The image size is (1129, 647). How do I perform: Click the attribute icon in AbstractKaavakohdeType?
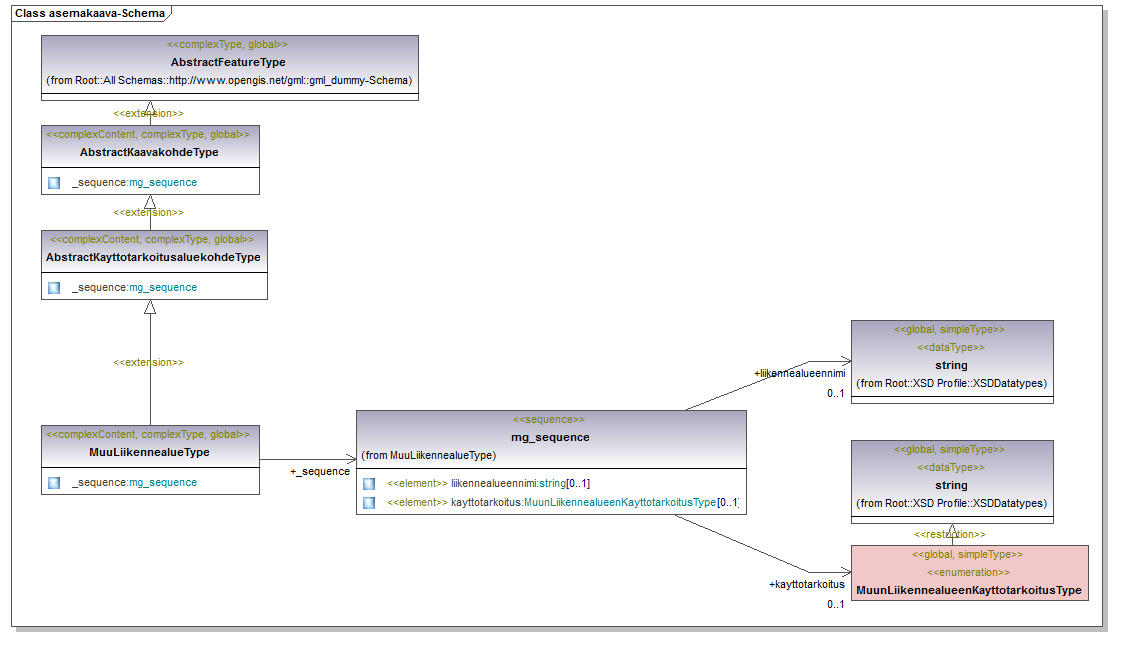pos(54,183)
